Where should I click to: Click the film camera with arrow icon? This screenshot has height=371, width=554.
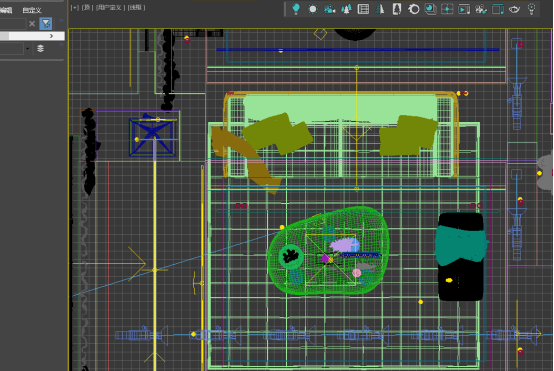point(481,9)
